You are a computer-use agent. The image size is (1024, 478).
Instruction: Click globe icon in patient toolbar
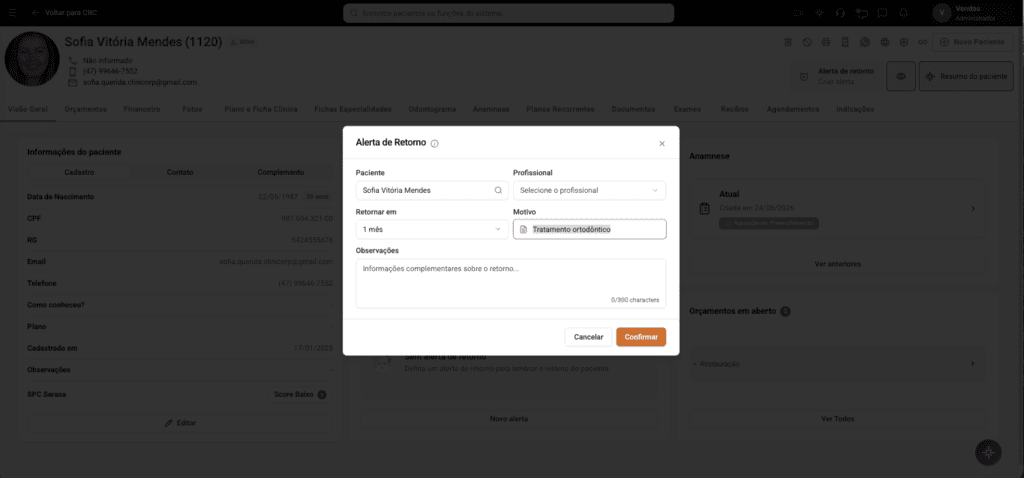[885, 42]
